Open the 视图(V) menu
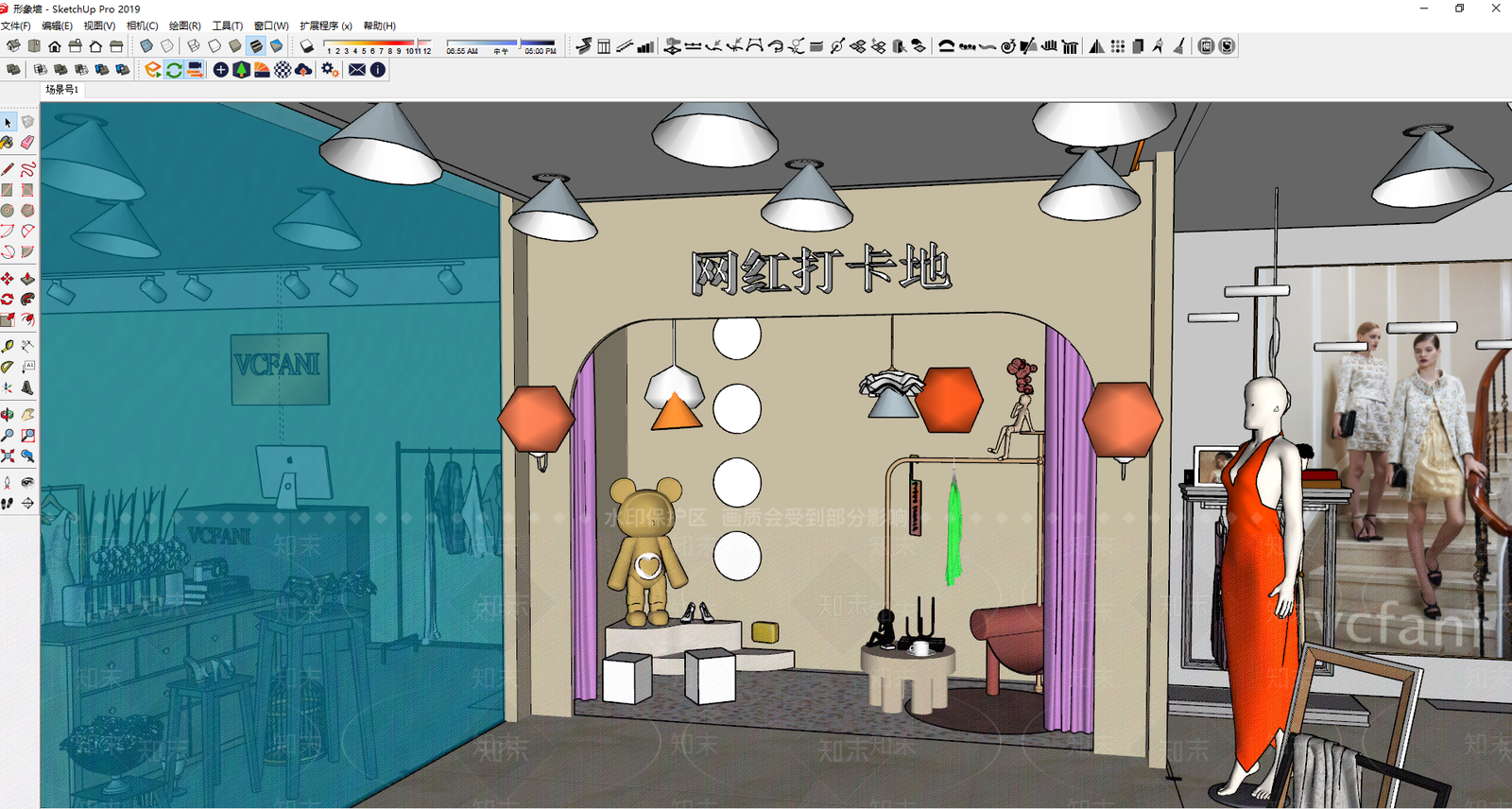Image resolution: width=1512 pixels, height=809 pixels. click(99, 26)
